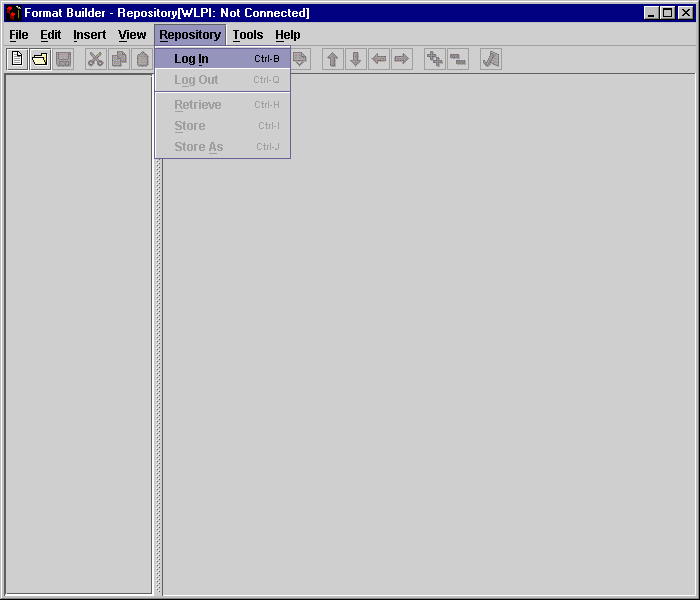Click the Copy toolbar icon

119,59
